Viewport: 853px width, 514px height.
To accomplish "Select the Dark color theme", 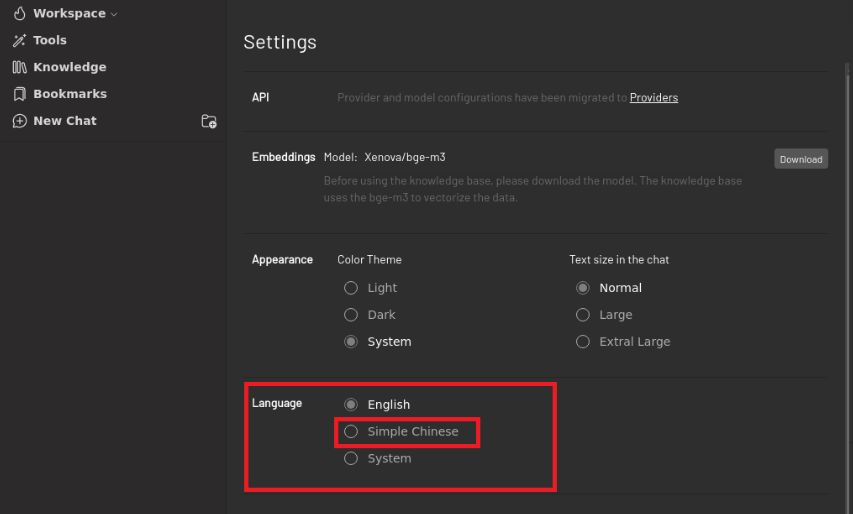I will pos(351,315).
